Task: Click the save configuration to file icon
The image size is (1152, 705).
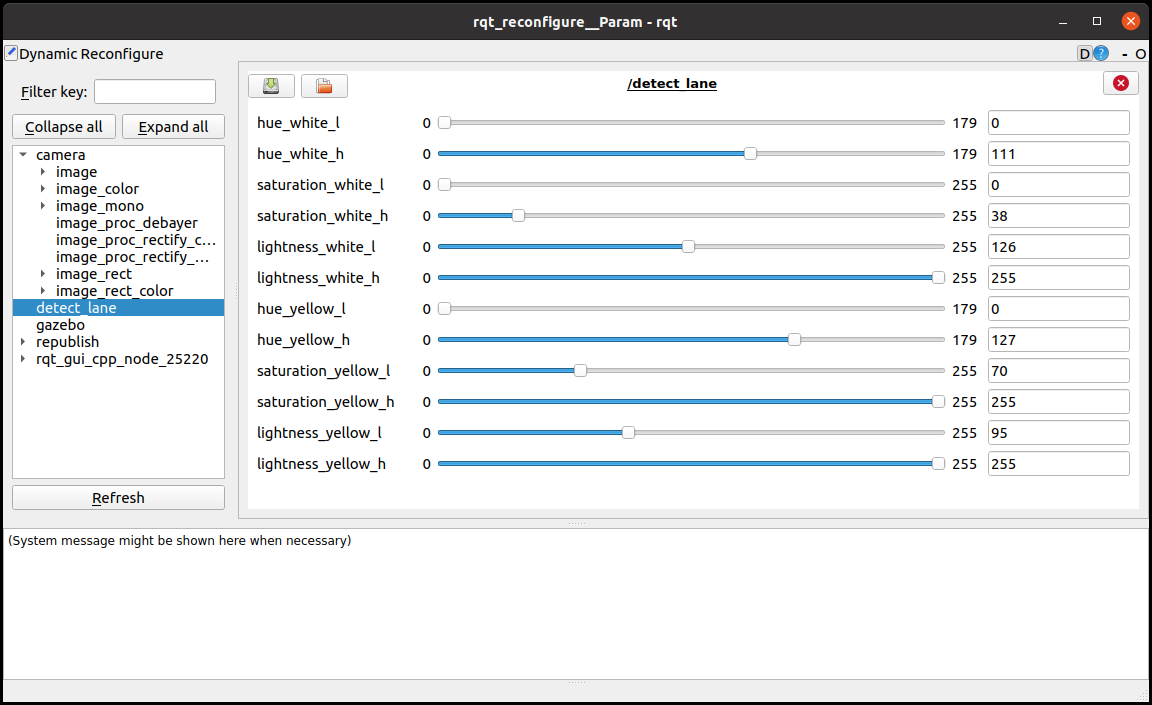Action: click(x=271, y=86)
